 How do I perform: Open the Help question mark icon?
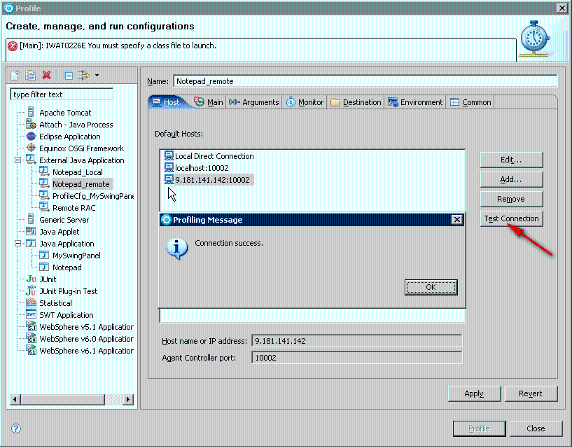16,428
